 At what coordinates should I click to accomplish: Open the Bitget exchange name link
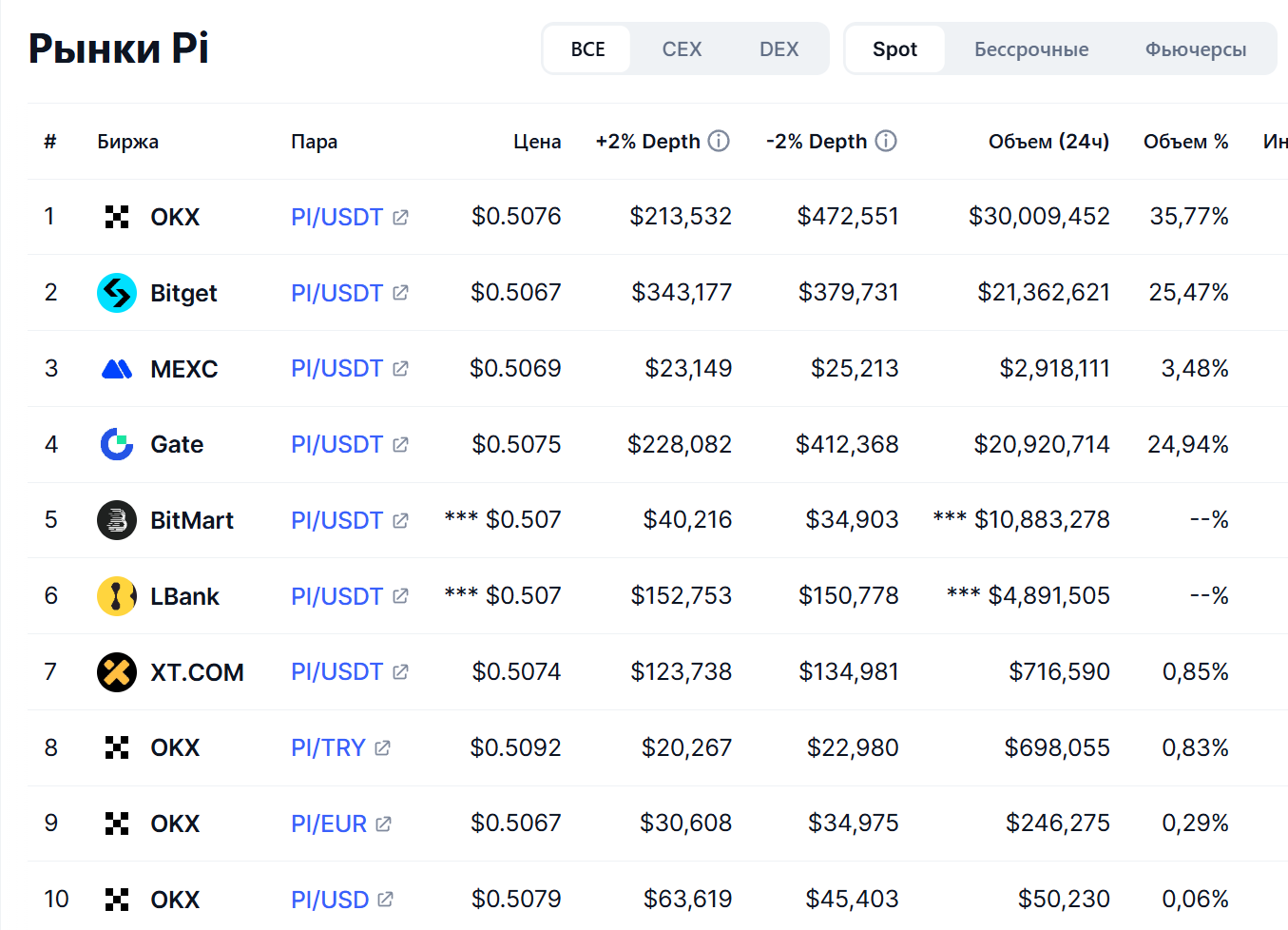(x=183, y=293)
